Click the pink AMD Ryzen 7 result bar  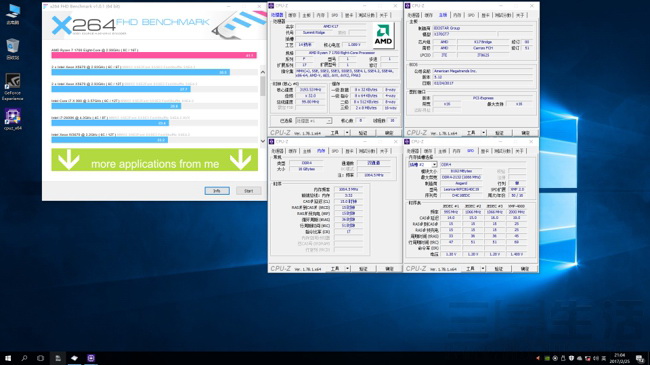(154, 55)
